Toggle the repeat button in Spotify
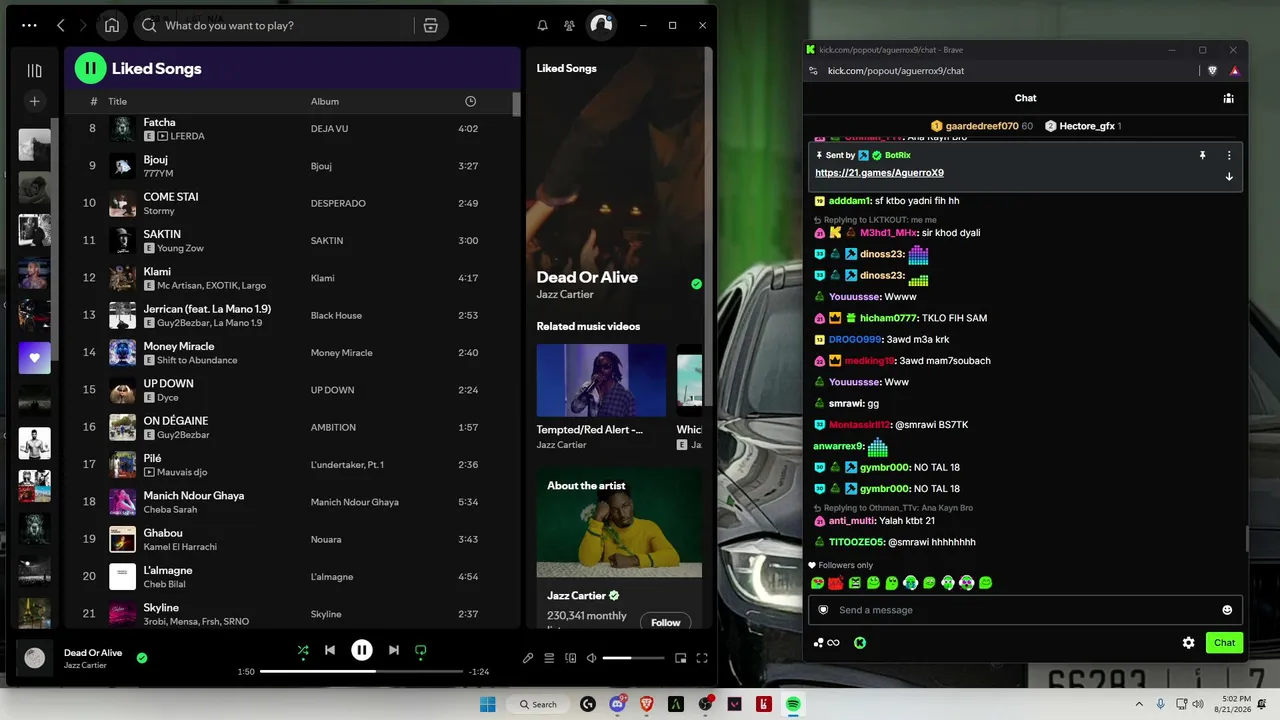The height and width of the screenshot is (720, 1280). pyautogui.click(x=421, y=650)
